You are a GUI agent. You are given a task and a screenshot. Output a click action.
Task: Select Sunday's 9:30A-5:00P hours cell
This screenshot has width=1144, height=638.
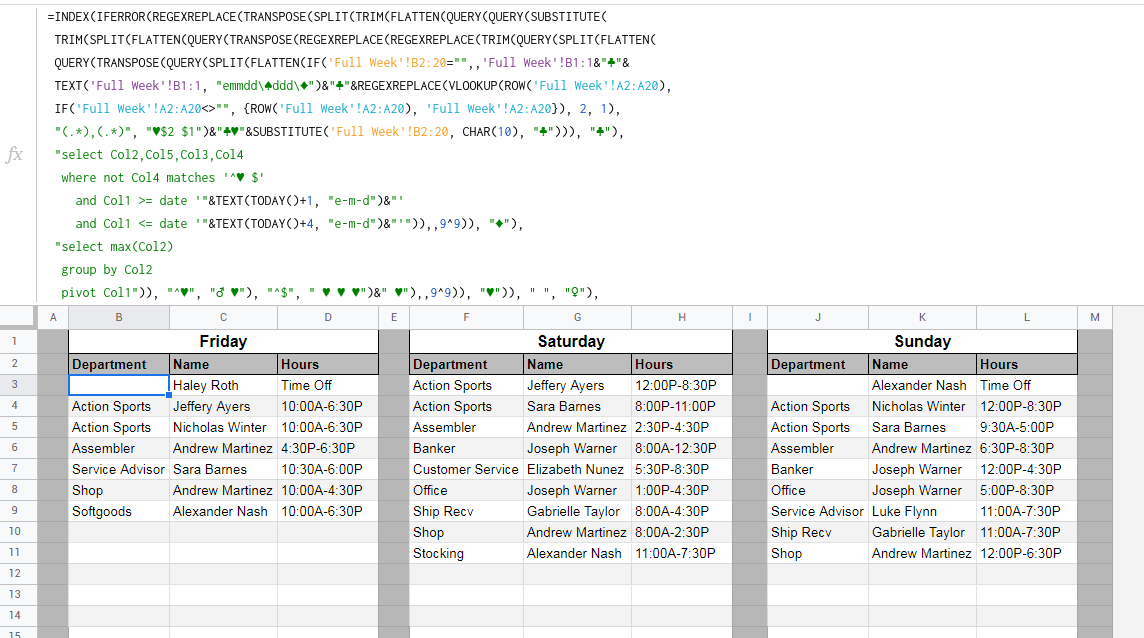click(x=1027, y=428)
